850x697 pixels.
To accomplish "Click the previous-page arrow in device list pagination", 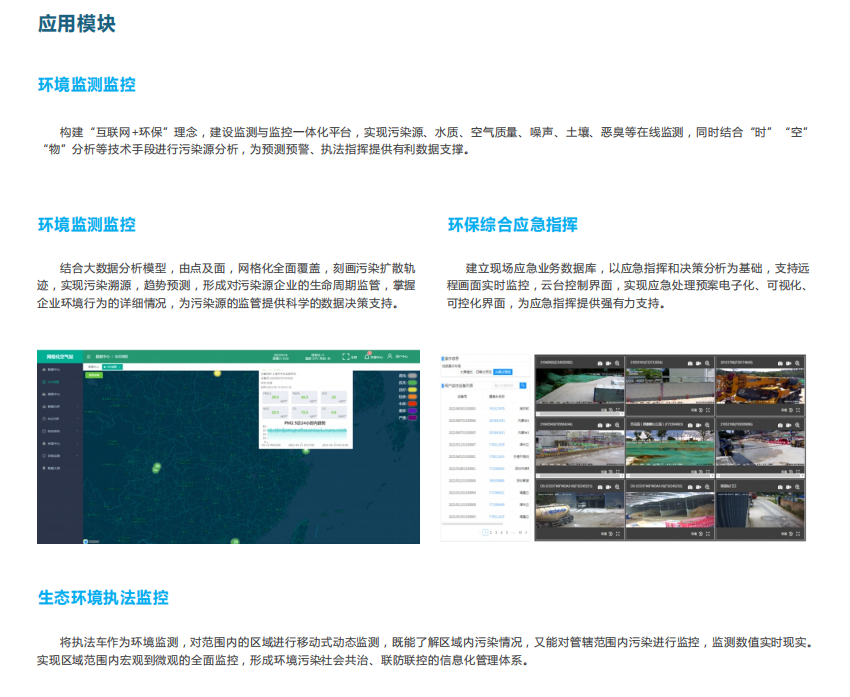I will pos(480,532).
